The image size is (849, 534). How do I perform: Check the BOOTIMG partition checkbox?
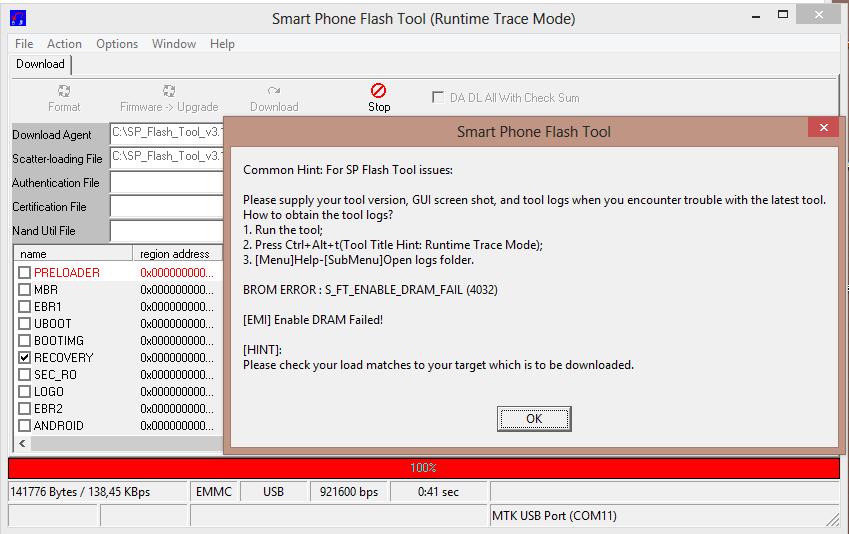click(24, 341)
